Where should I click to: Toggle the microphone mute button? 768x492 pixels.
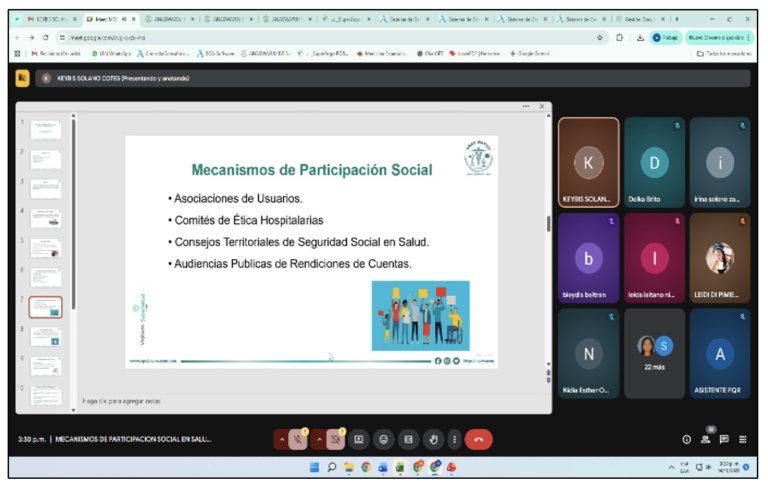tap(298, 439)
